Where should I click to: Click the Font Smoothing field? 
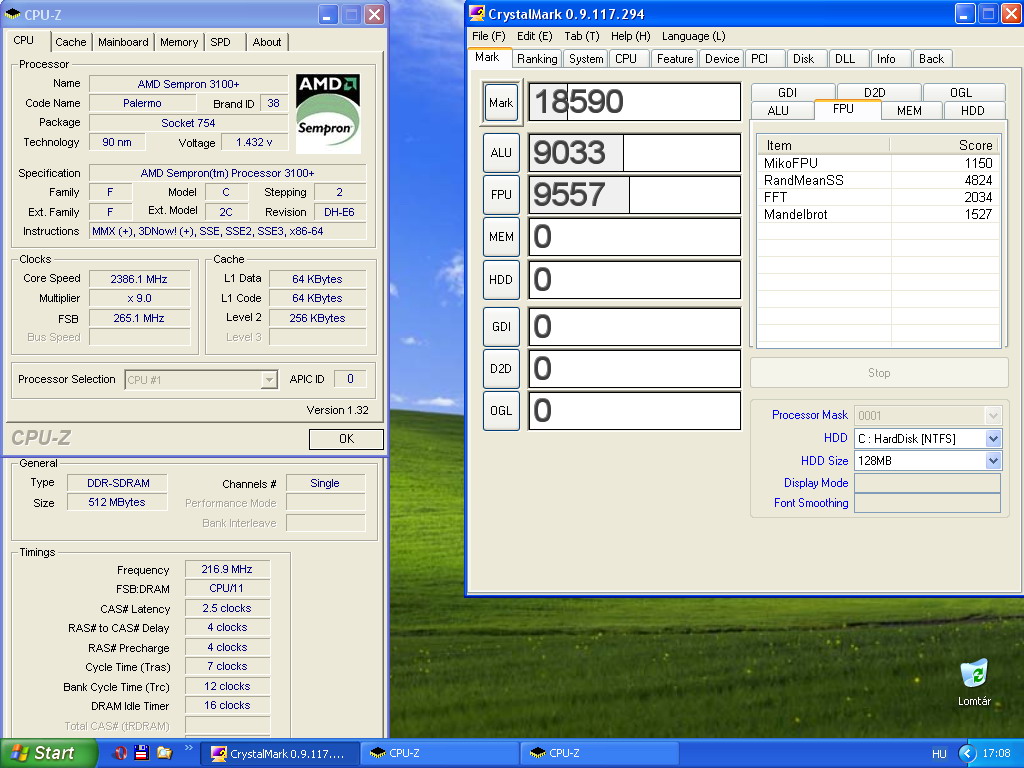[927, 503]
